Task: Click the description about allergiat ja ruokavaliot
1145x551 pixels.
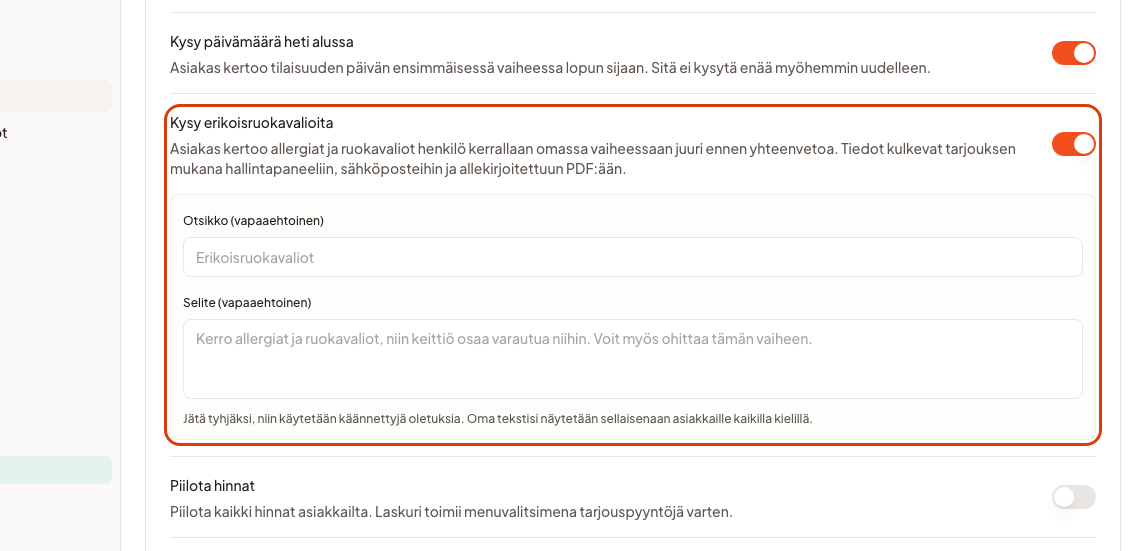Action: (x=593, y=159)
